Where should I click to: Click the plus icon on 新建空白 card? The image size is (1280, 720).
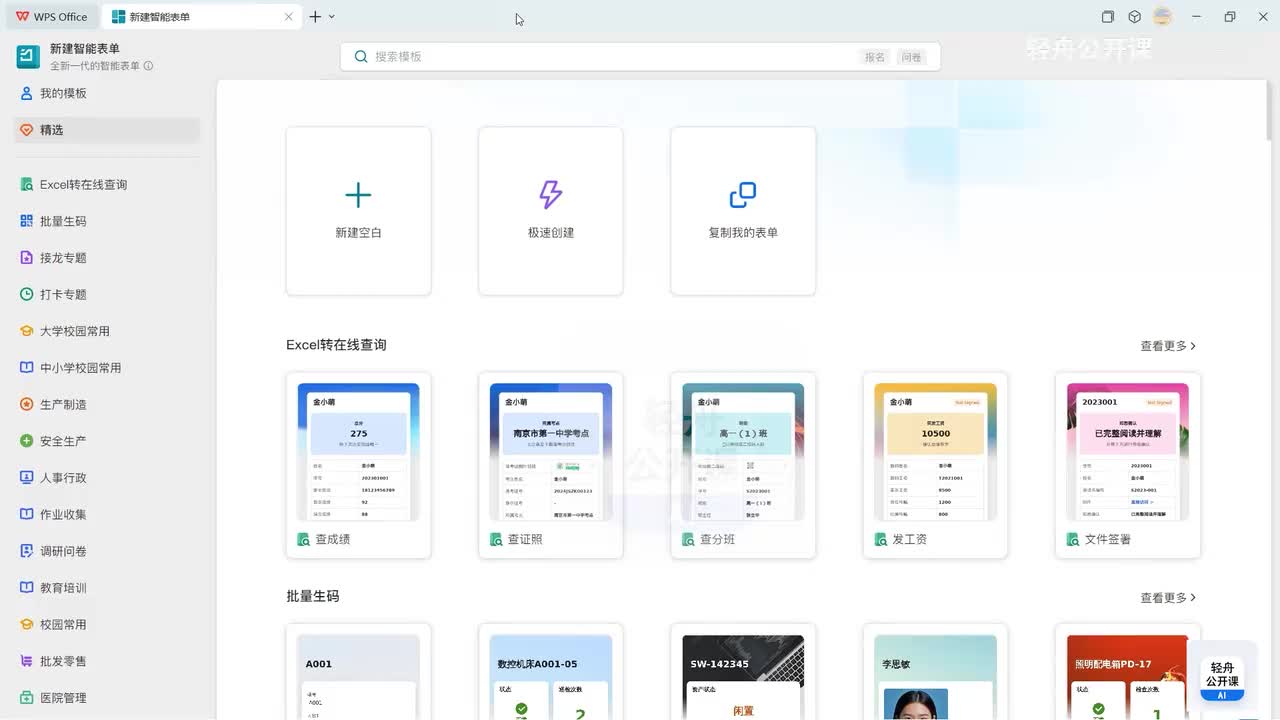(x=358, y=195)
